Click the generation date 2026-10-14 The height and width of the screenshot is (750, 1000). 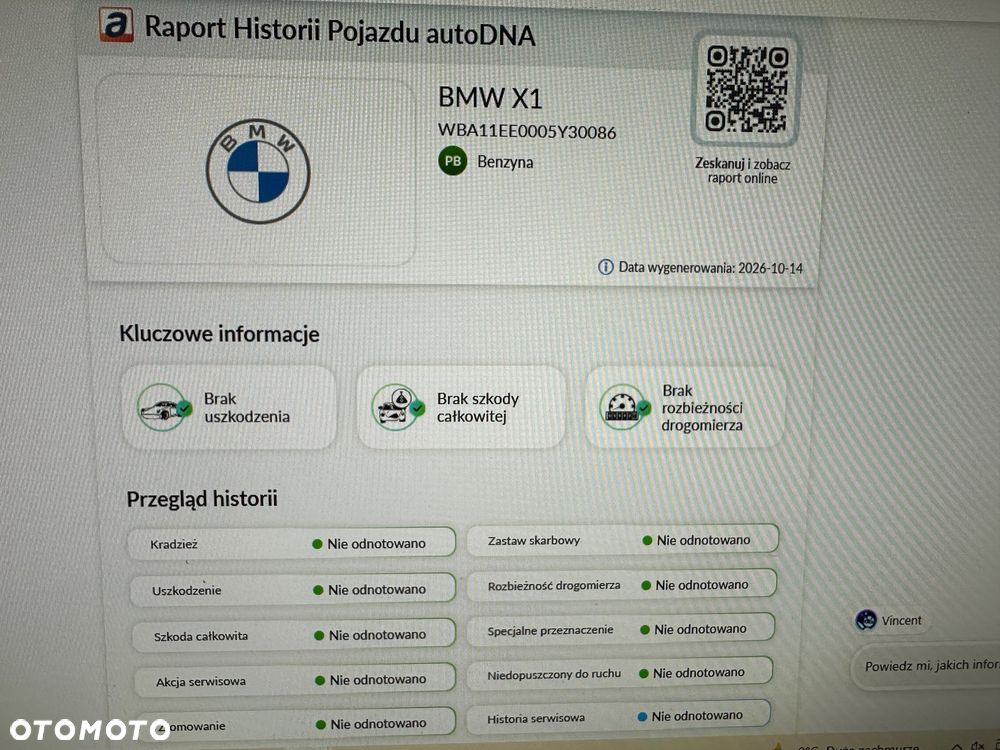click(x=770, y=268)
